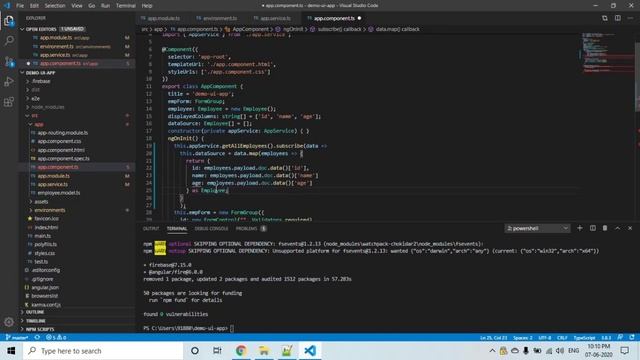This screenshot has width=640, height=360.
Task: Split the terminal panel
Action: tap(593, 228)
